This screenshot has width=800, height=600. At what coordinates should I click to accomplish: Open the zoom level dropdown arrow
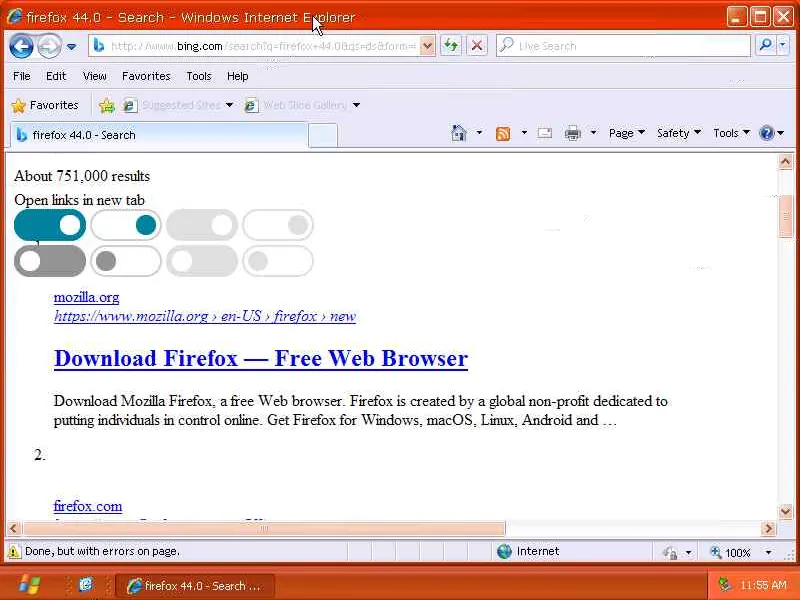pyautogui.click(x=768, y=553)
